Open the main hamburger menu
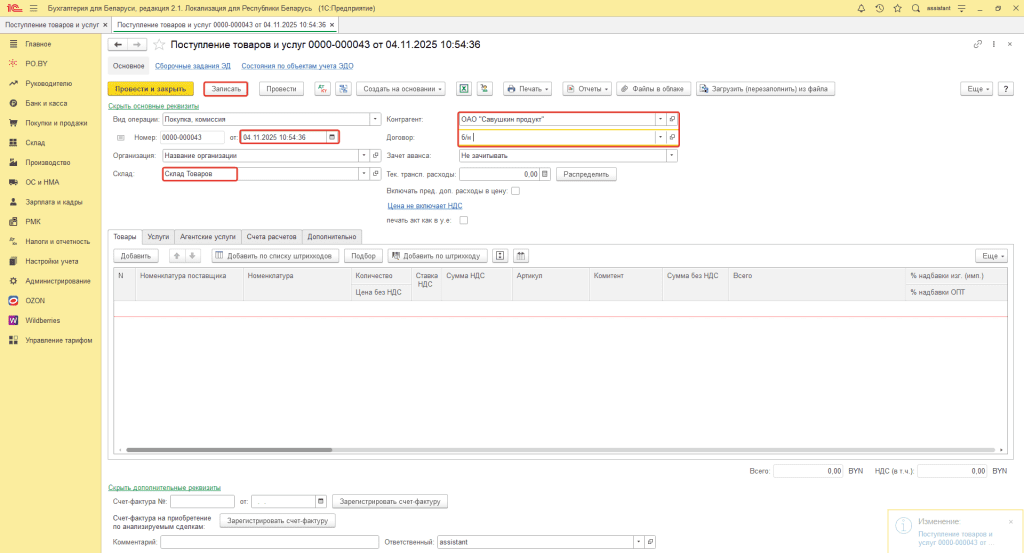This screenshot has width=1024, height=553. click(x=33, y=8)
